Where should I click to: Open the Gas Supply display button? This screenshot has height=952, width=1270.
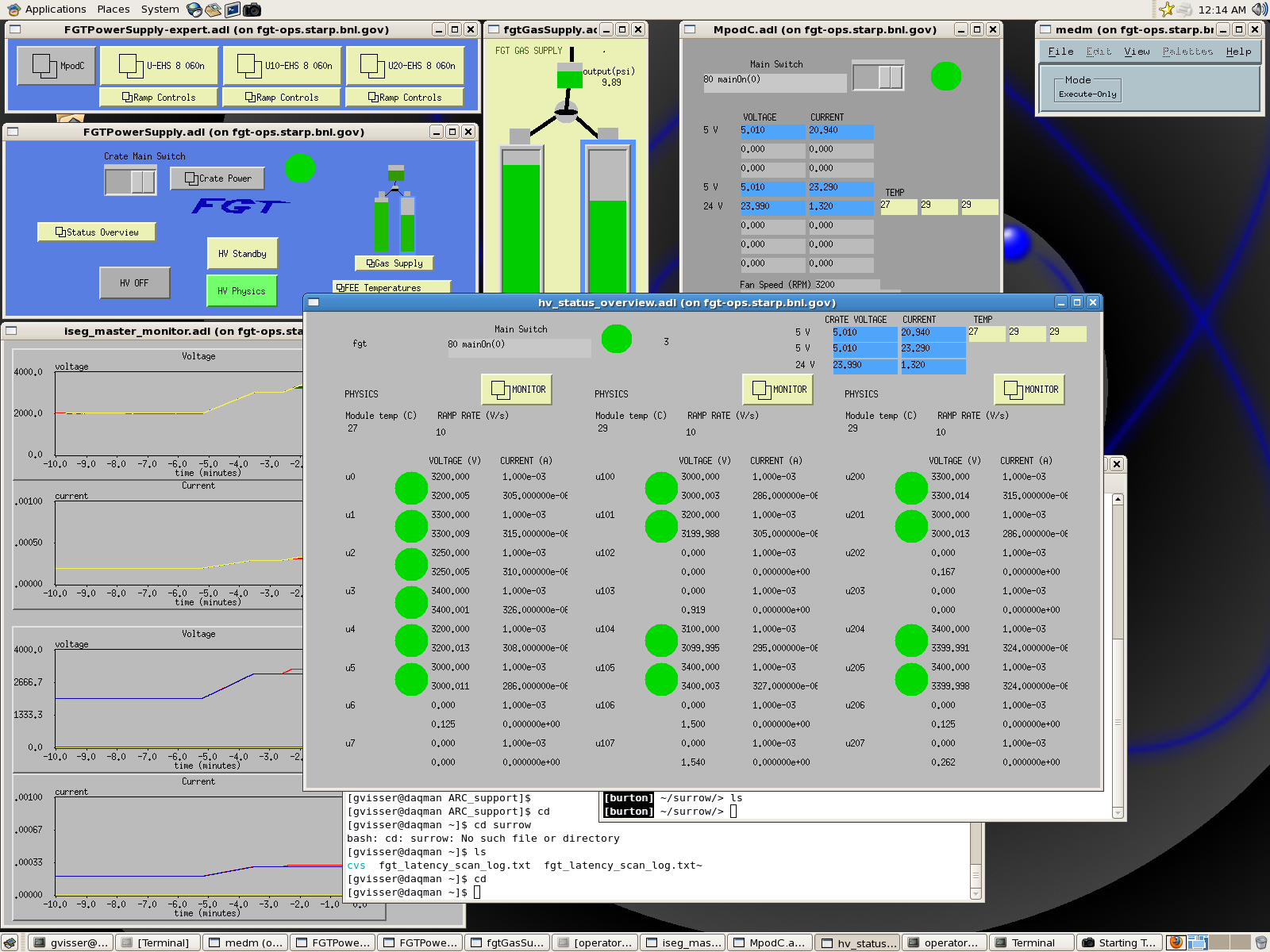click(x=394, y=263)
